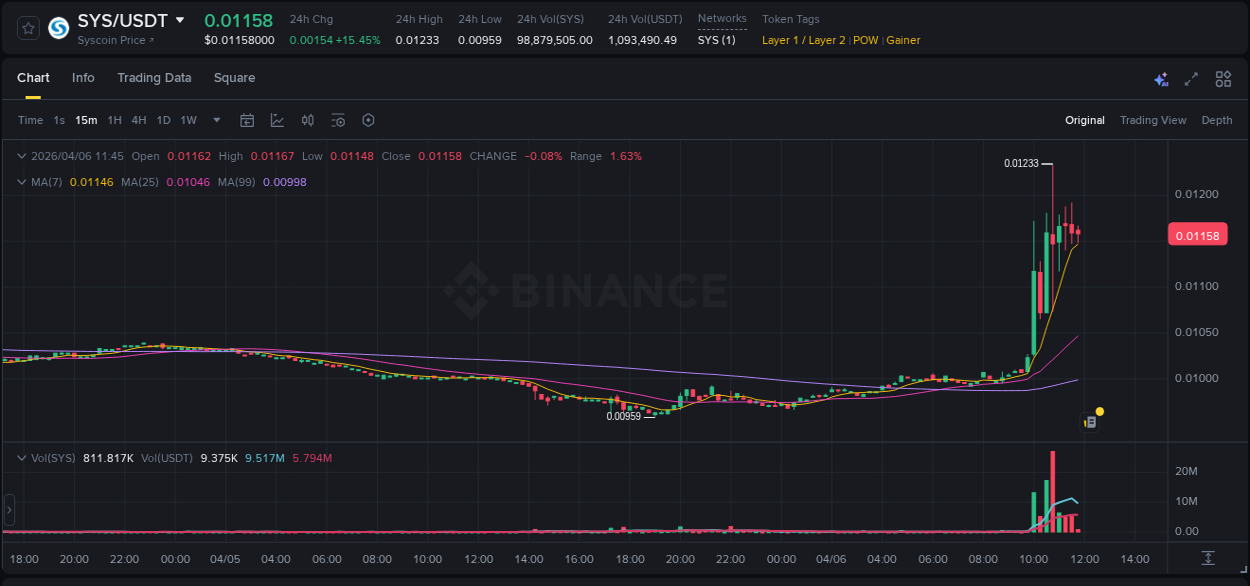Click the 24h High value 0.01233

click(417, 40)
